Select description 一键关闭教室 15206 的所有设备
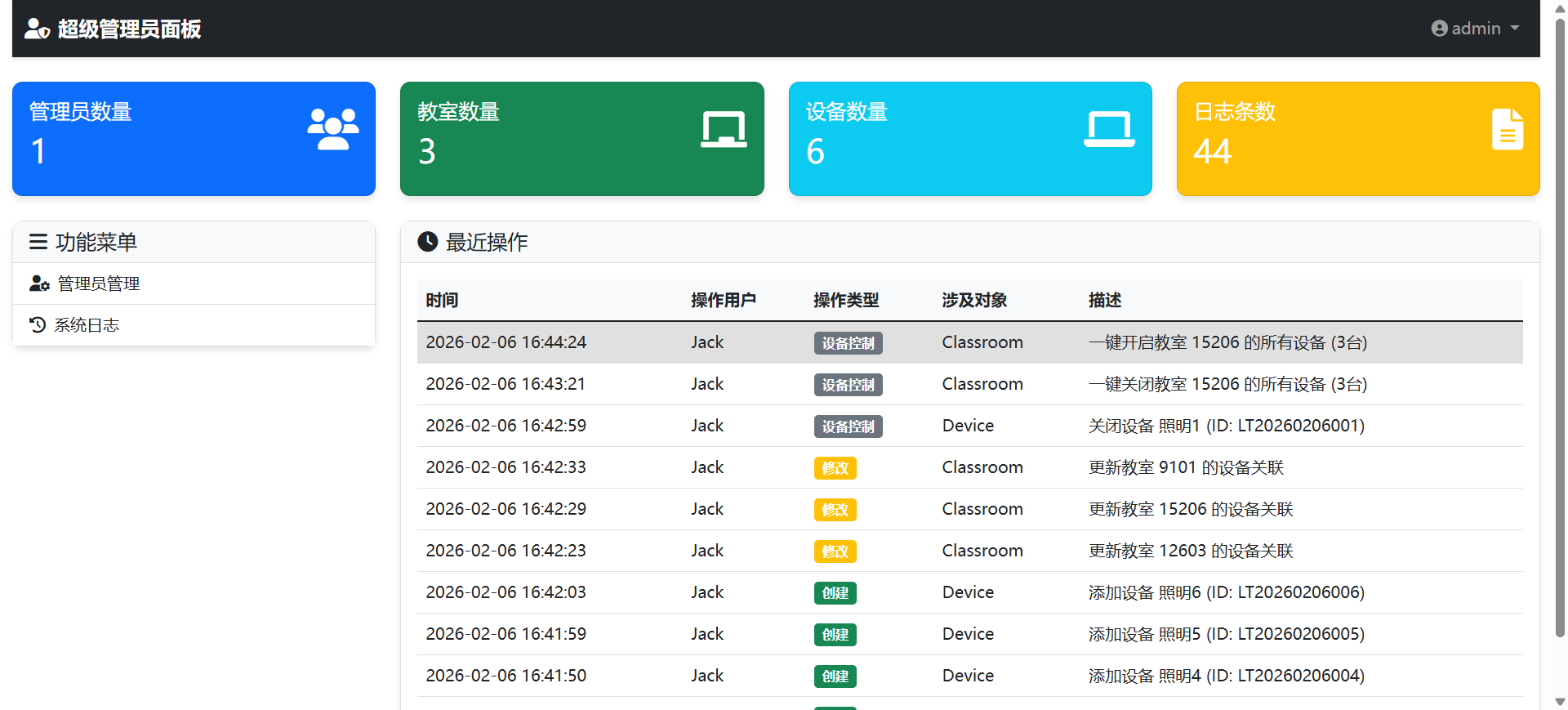The image size is (1568, 710). [x=1227, y=384]
